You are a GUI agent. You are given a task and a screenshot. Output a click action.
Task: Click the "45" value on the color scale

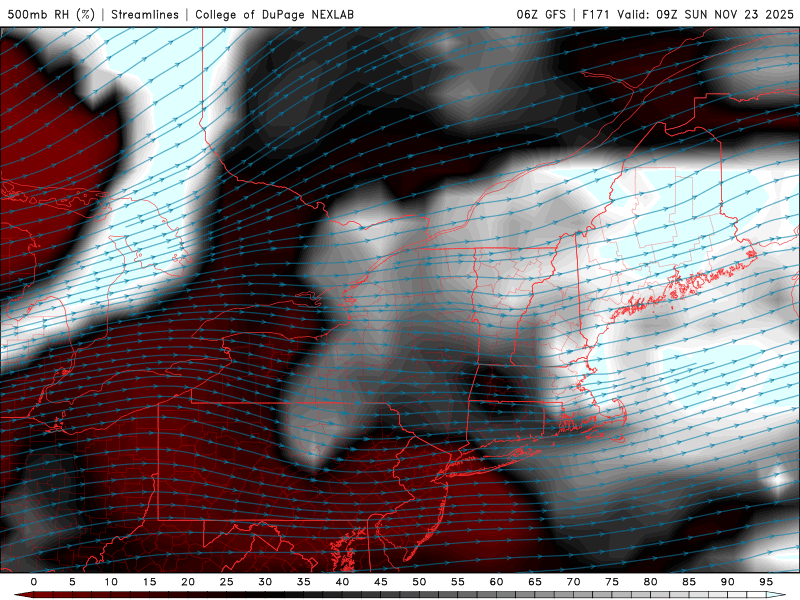click(x=381, y=582)
